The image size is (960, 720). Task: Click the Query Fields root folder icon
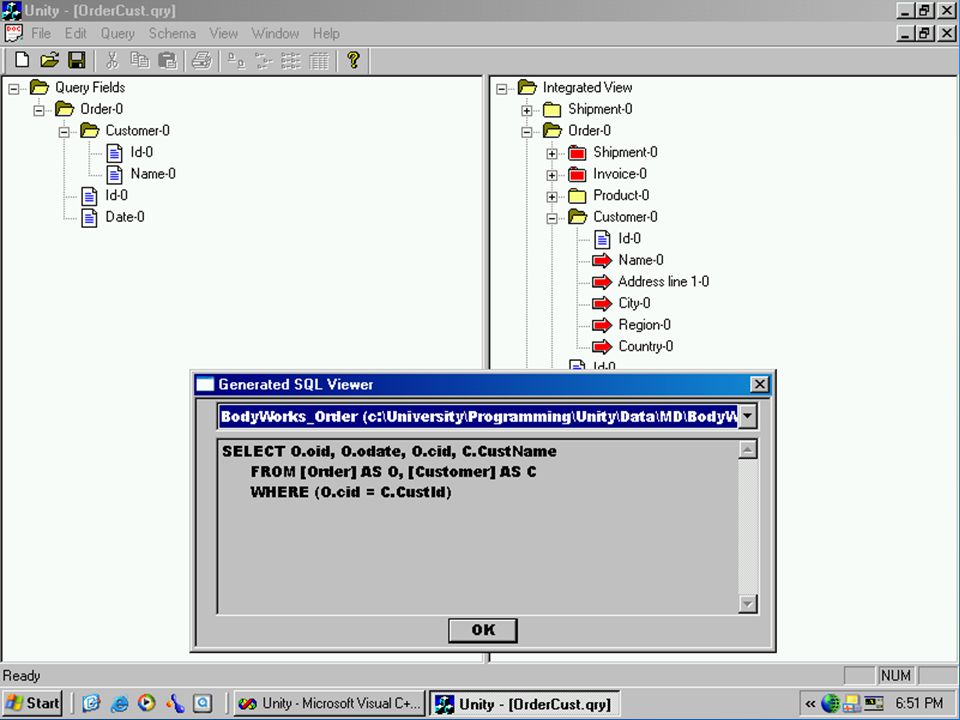pyautogui.click(x=39, y=88)
